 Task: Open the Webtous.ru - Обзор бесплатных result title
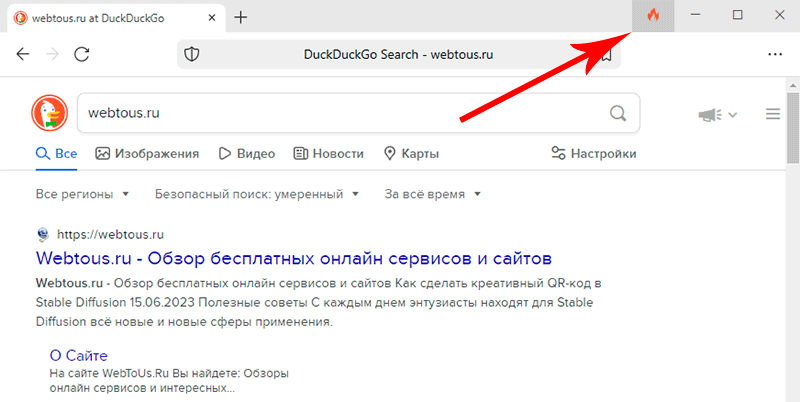click(x=294, y=259)
